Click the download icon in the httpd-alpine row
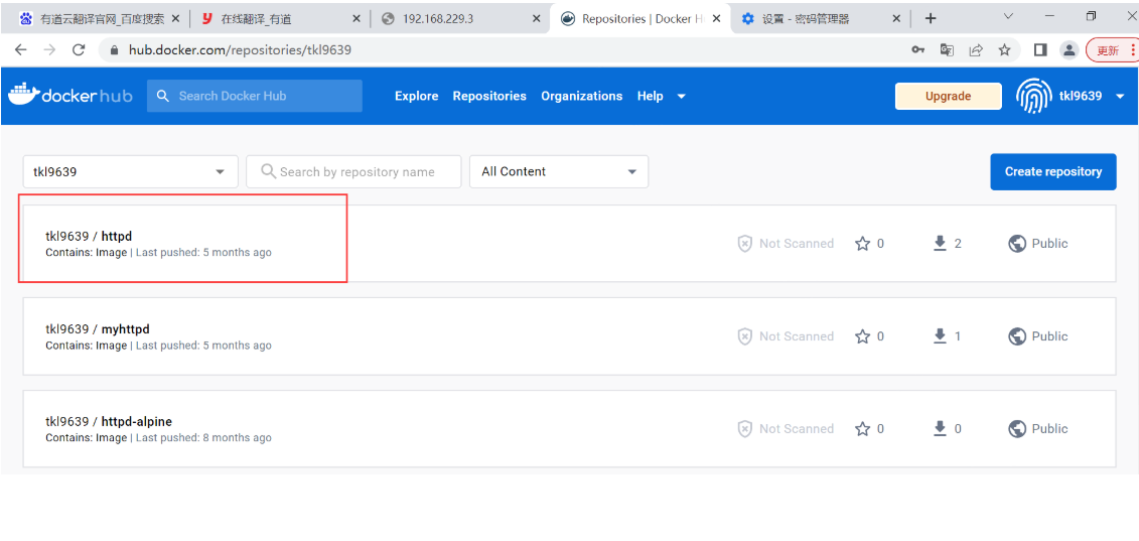1139x541 pixels. [940, 429]
